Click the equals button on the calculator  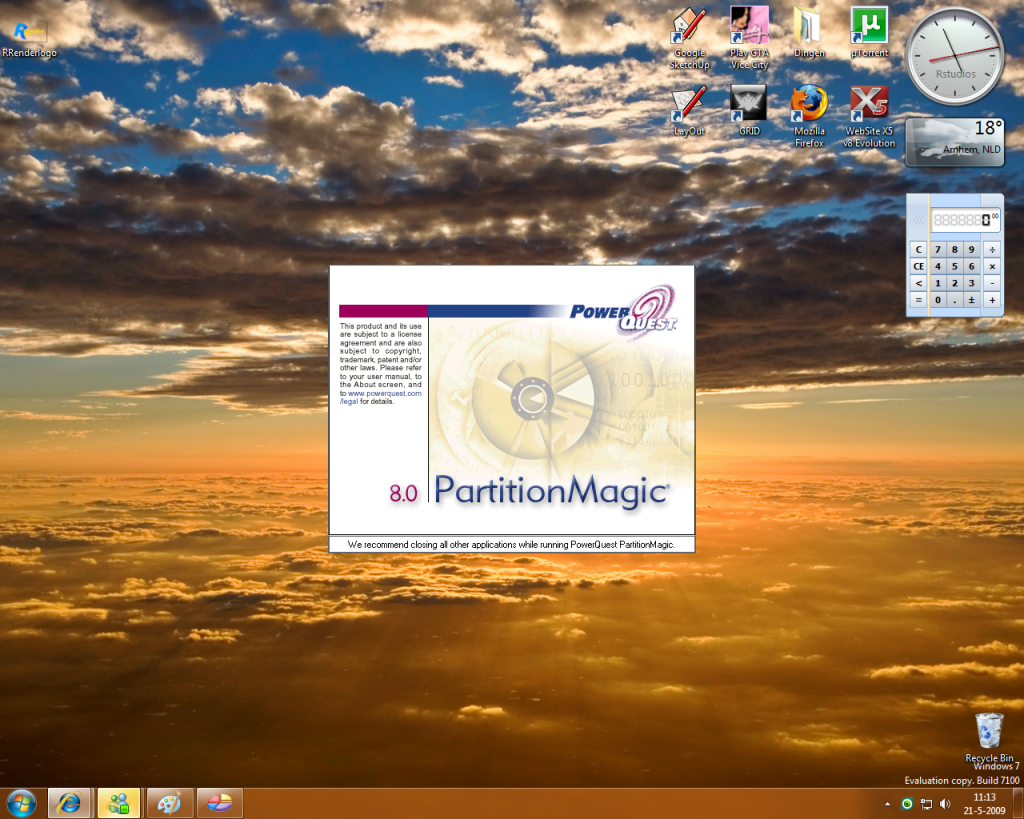tap(919, 300)
